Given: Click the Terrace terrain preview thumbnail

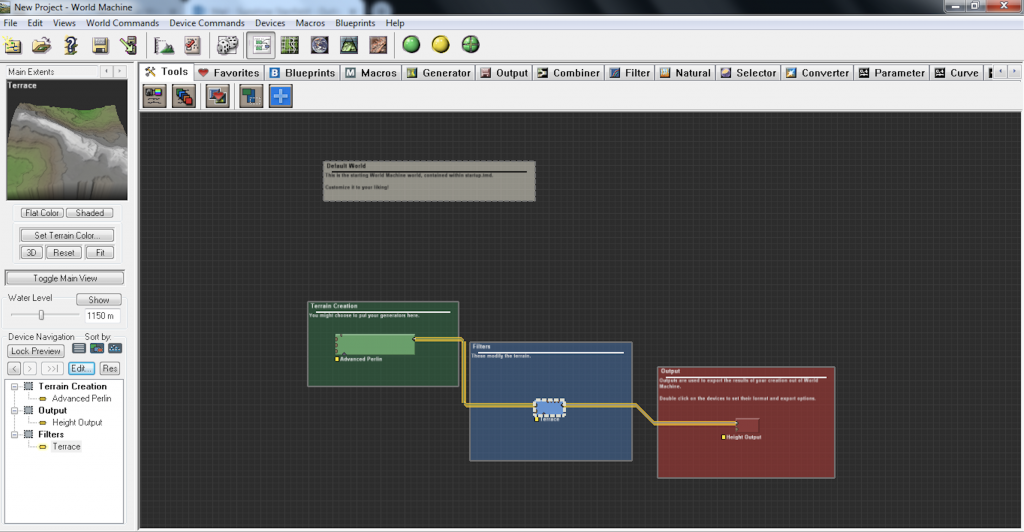Looking at the screenshot, I should 67,140.
